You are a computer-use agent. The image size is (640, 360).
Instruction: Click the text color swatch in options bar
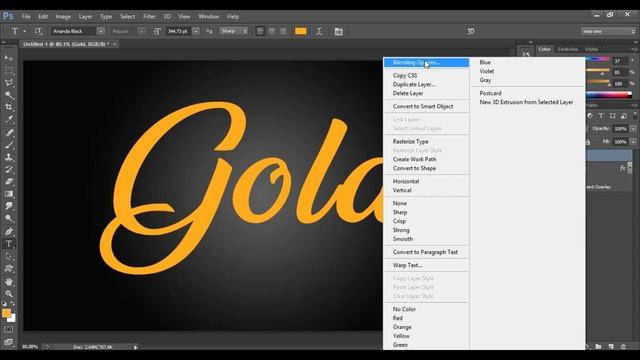click(301, 31)
